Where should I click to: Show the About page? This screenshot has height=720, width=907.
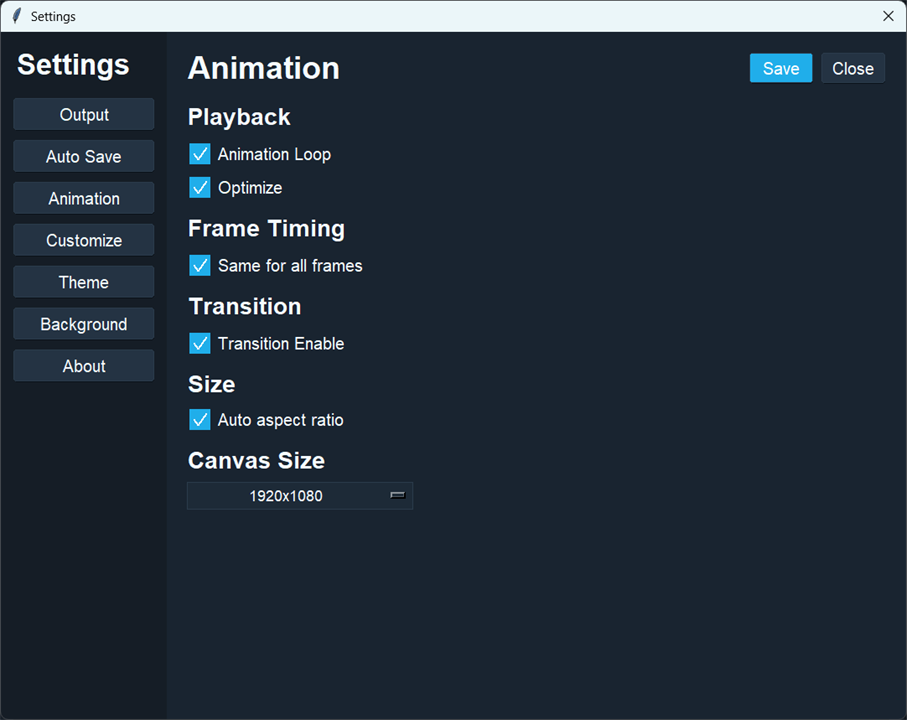point(84,366)
